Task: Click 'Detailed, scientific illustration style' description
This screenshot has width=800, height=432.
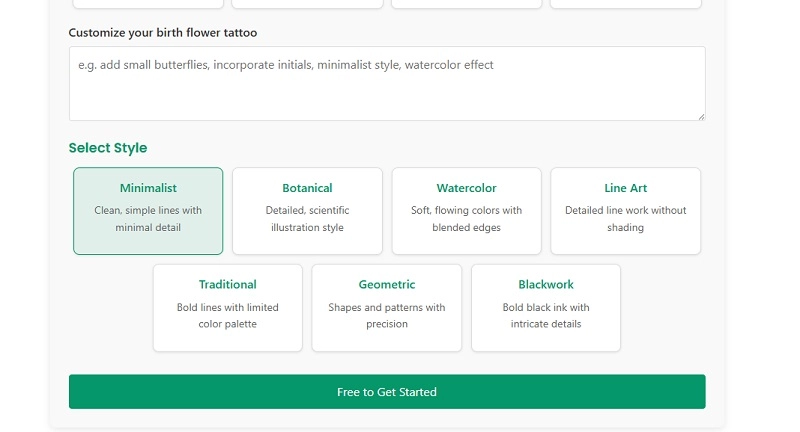Action: (x=307, y=219)
